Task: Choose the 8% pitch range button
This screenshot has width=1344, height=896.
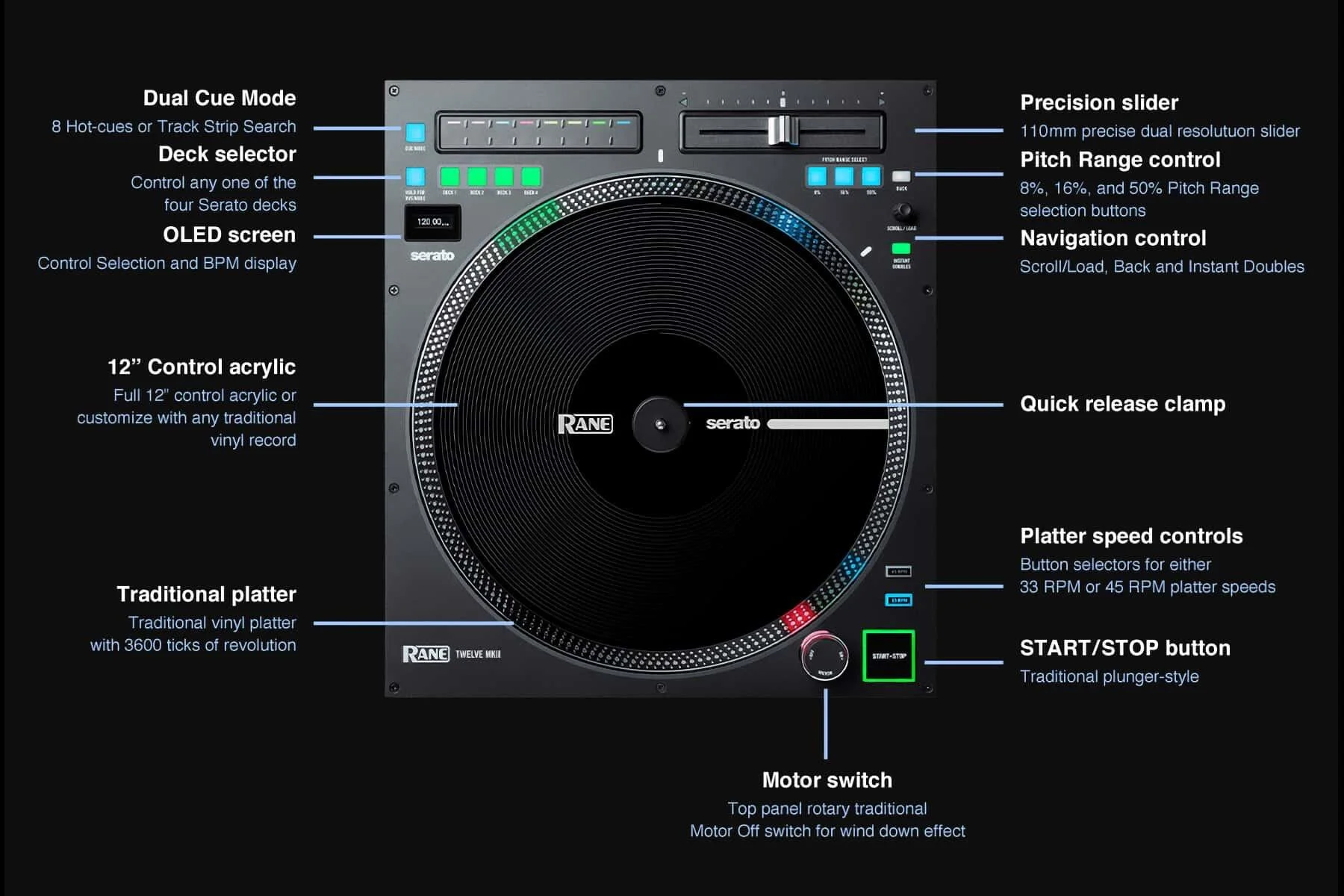Action: (817, 176)
